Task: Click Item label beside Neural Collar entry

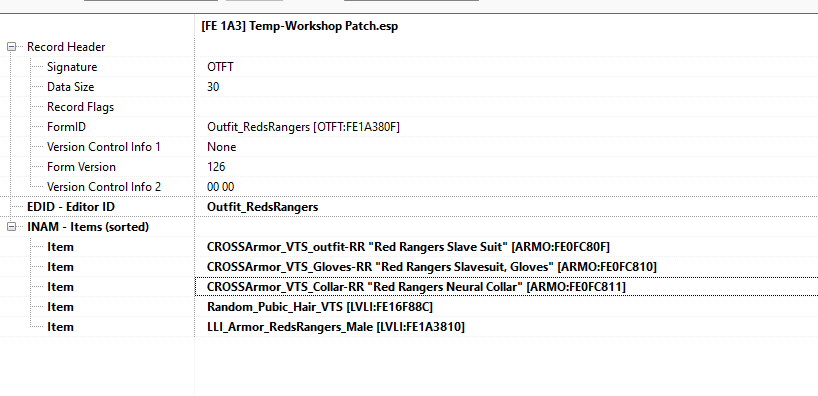Action: (x=60, y=287)
